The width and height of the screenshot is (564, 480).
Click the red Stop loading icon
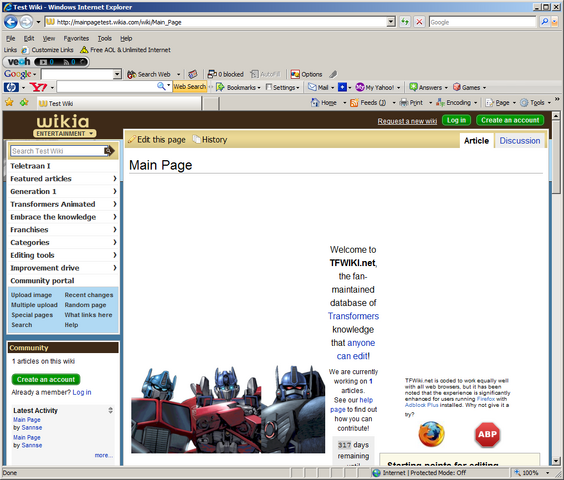click(419, 22)
